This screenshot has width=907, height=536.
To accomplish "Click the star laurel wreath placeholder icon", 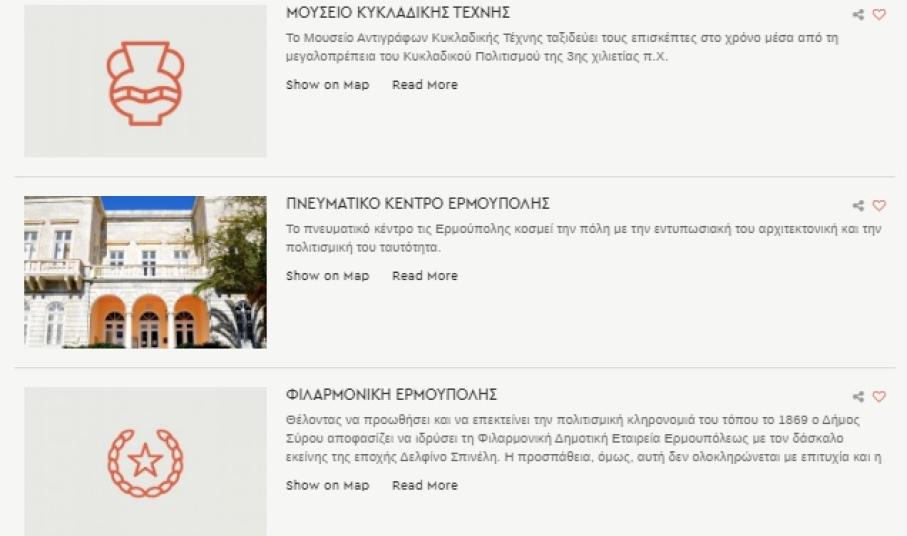I will click(145, 462).
